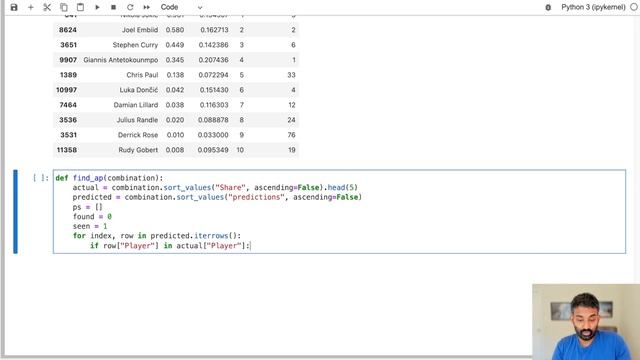Place cursor on seen = 1 line

pyautogui.click(x=90, y=226)
